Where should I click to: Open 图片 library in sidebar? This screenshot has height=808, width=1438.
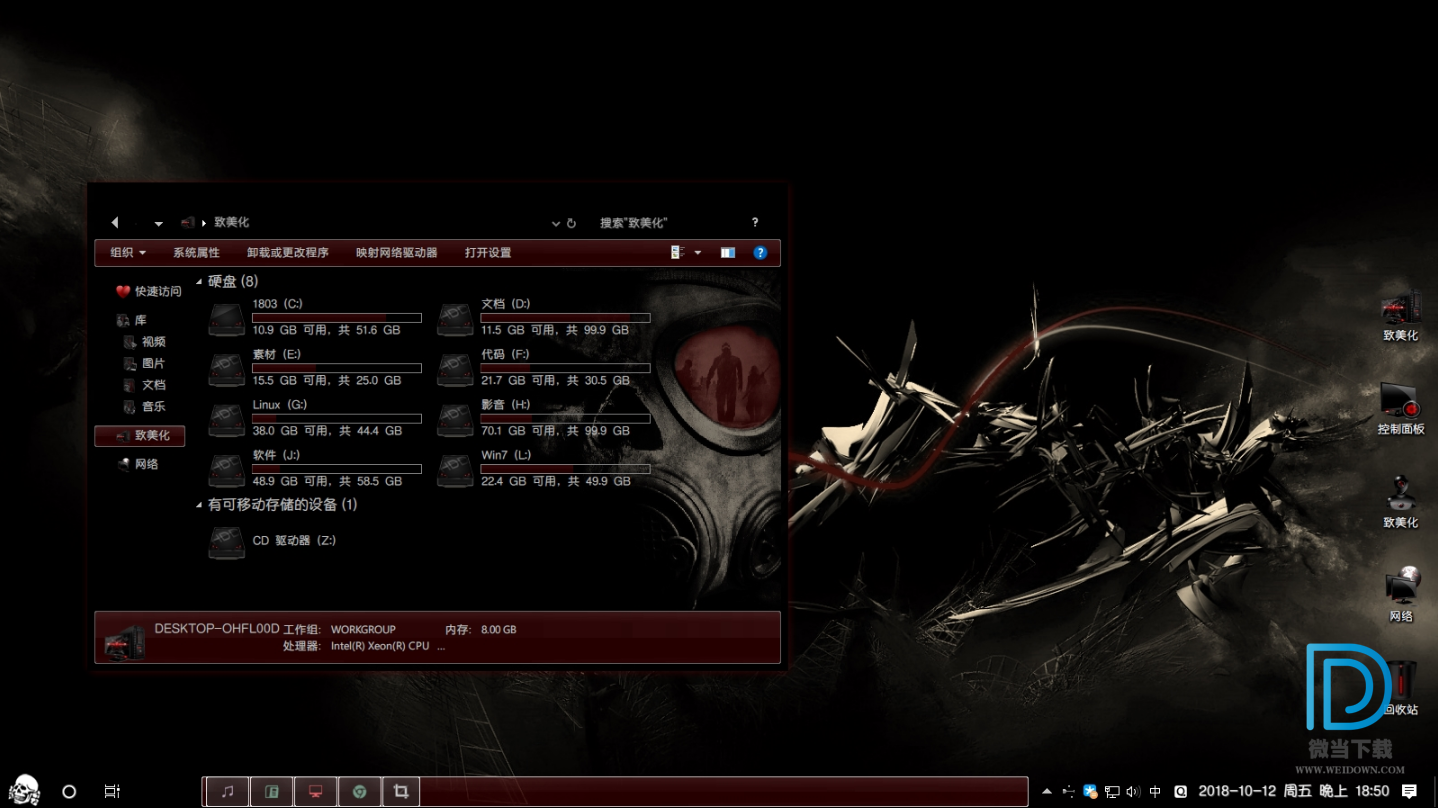tap(145, 363)
